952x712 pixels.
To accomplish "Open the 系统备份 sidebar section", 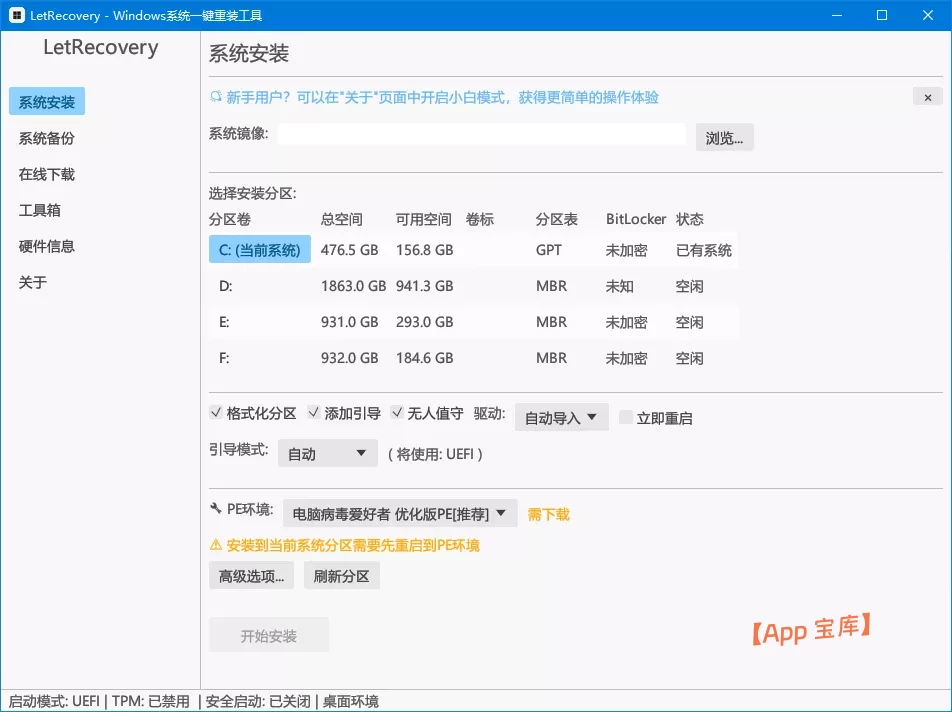I will click(46, 137).
